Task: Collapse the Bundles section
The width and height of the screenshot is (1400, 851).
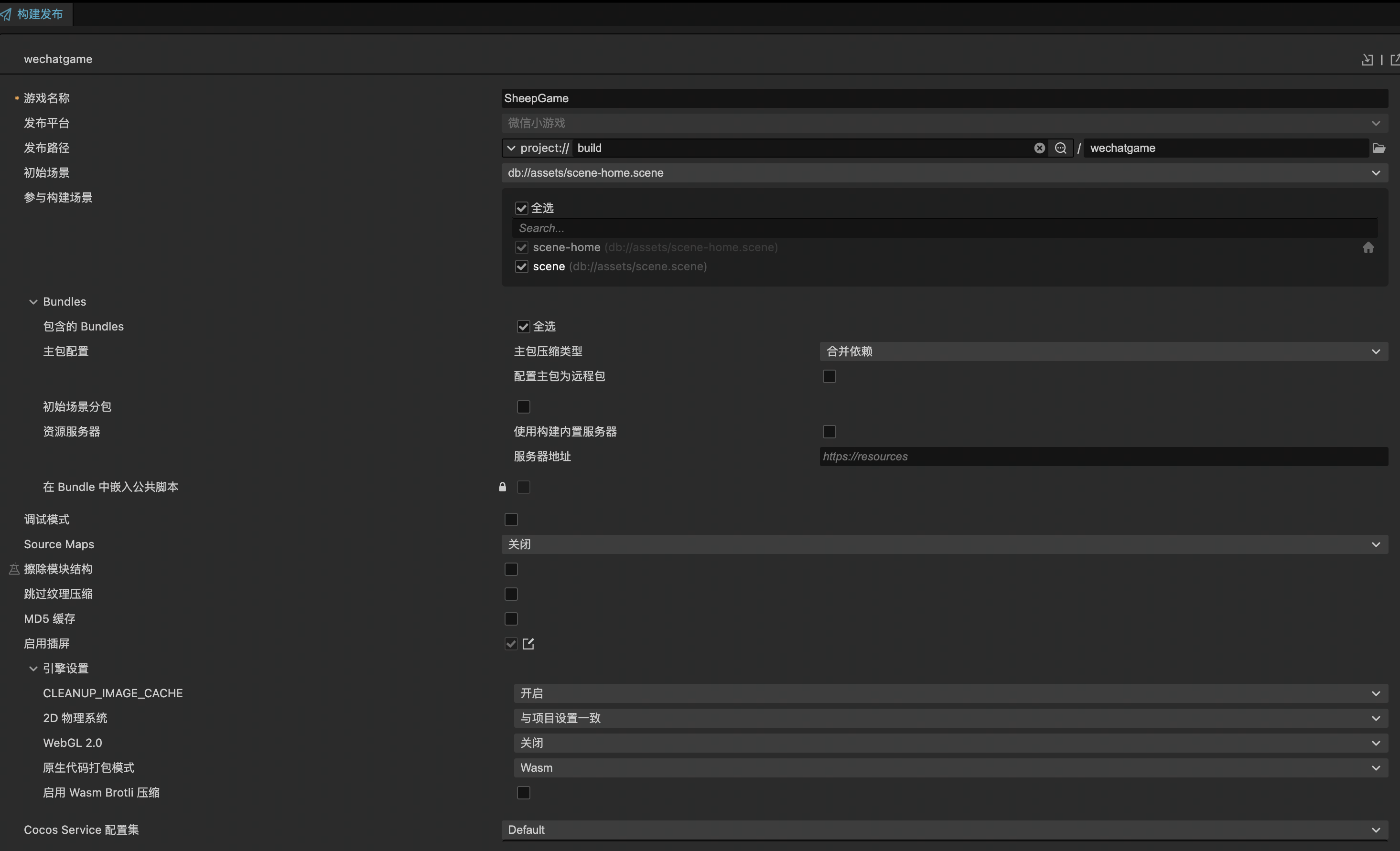Action: [33, 302]
